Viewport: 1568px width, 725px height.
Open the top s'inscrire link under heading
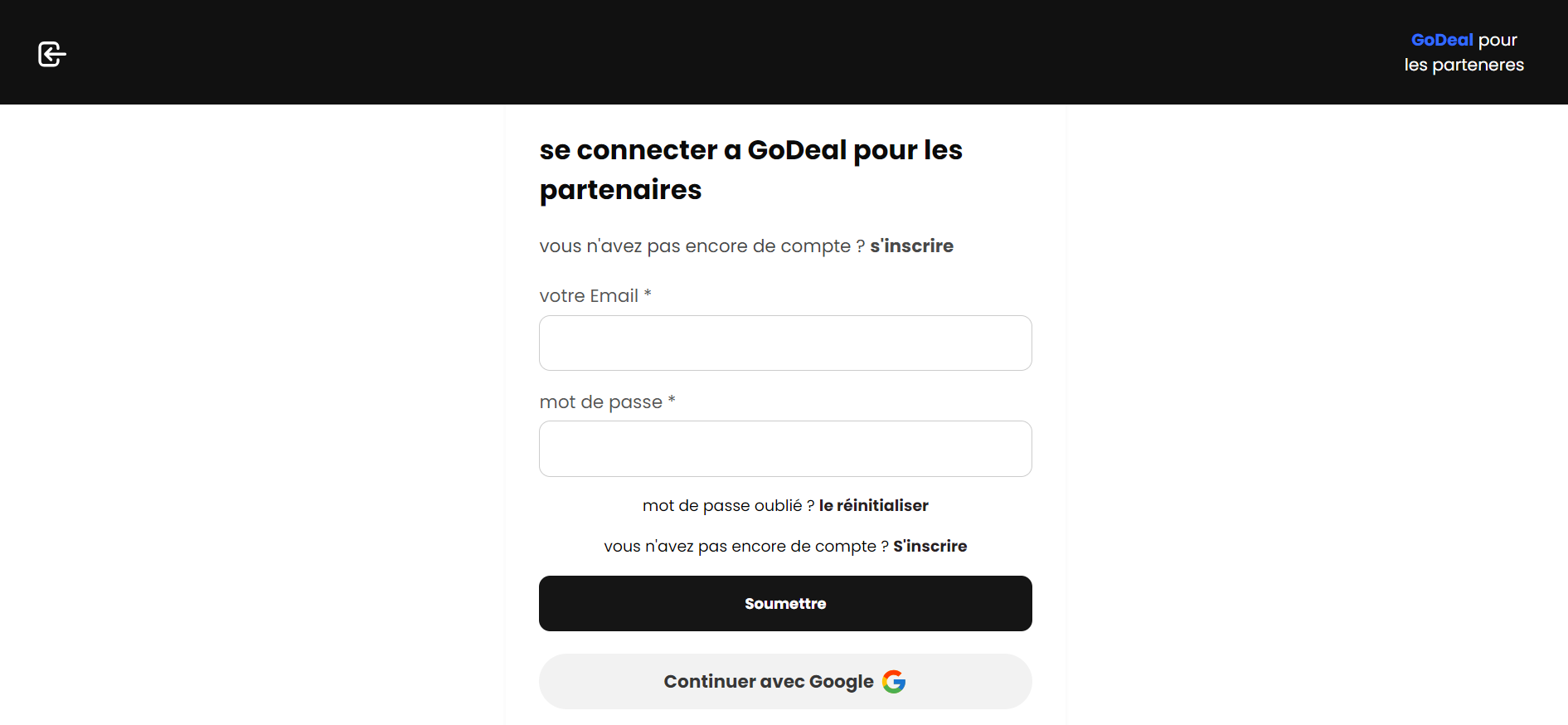coord(911,246)
